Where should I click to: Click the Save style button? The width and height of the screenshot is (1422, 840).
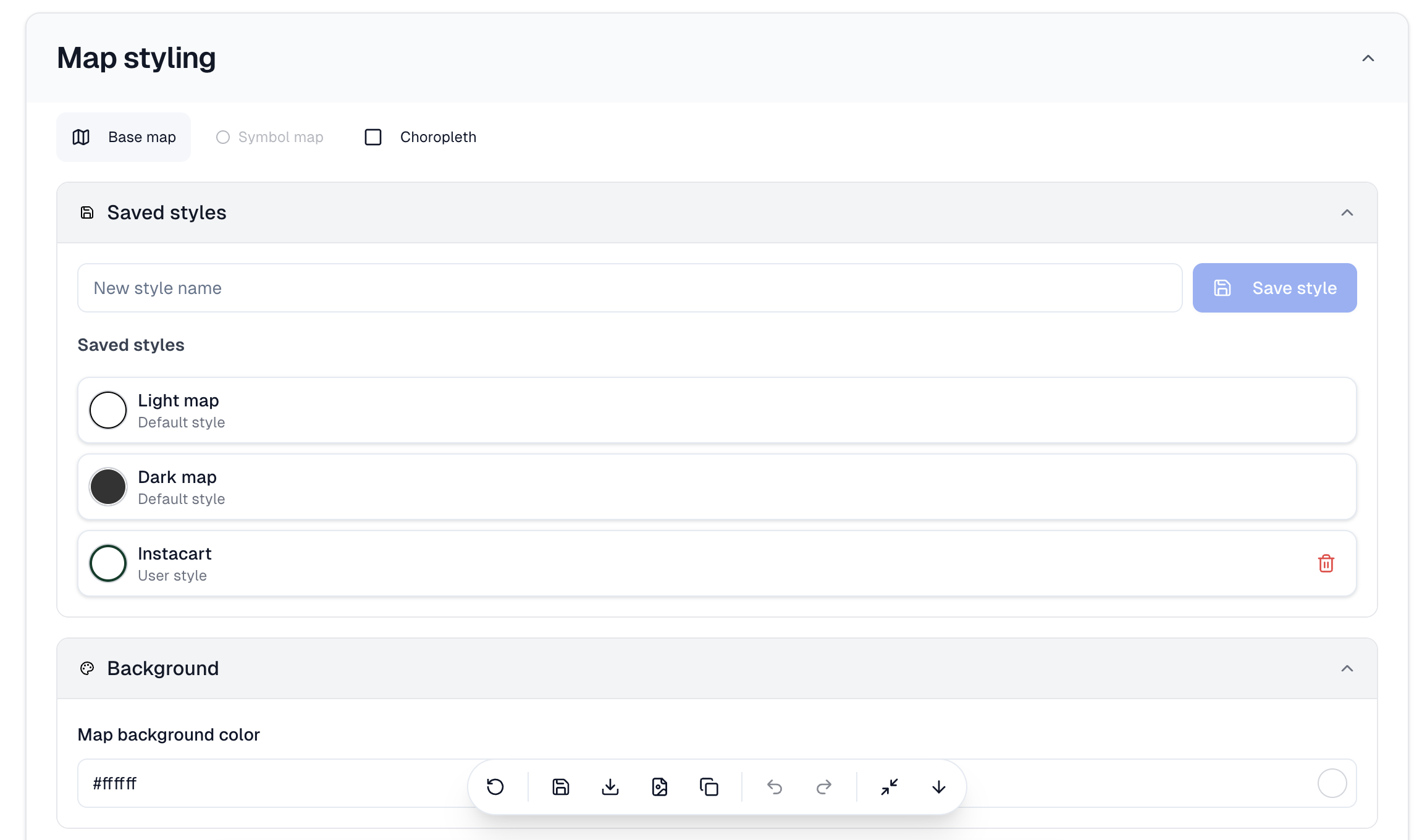tap(1274, 288)
